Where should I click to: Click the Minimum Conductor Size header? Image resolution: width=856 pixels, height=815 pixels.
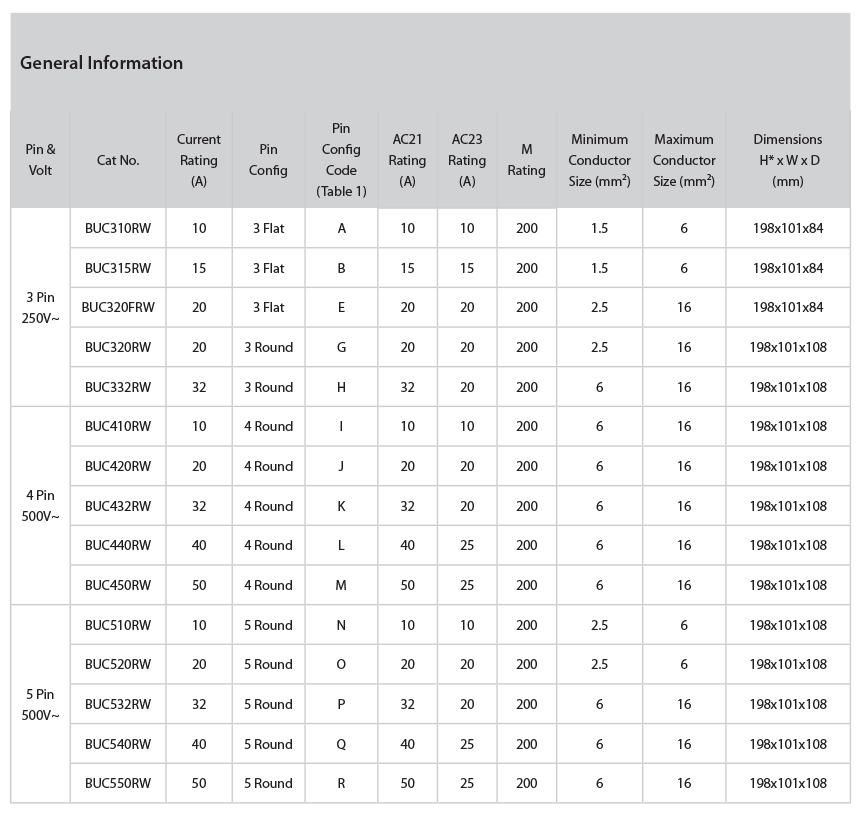tap(599, 160)
